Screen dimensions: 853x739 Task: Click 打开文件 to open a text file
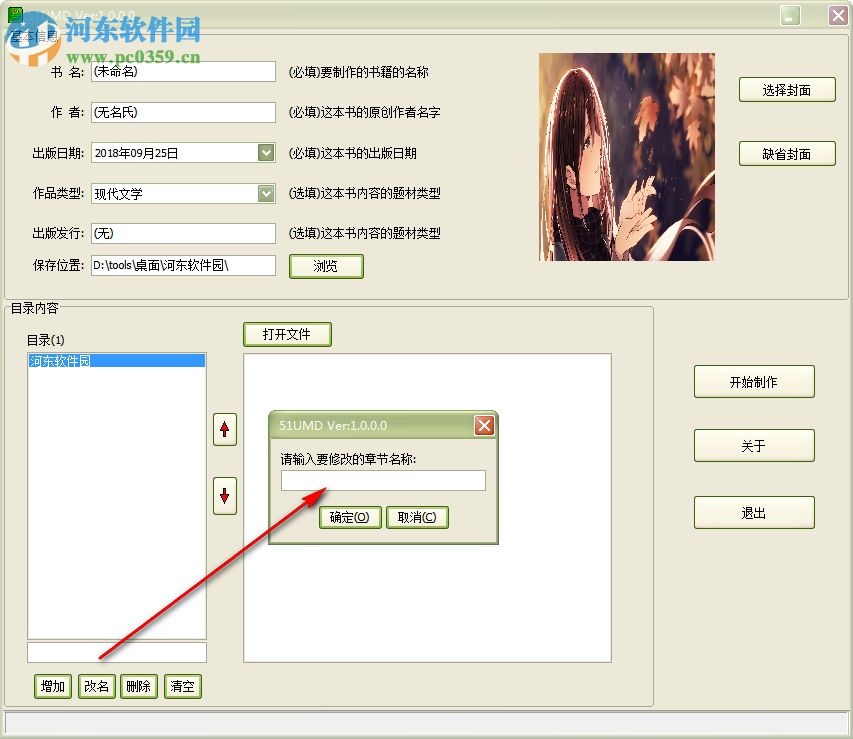point(287,335)
